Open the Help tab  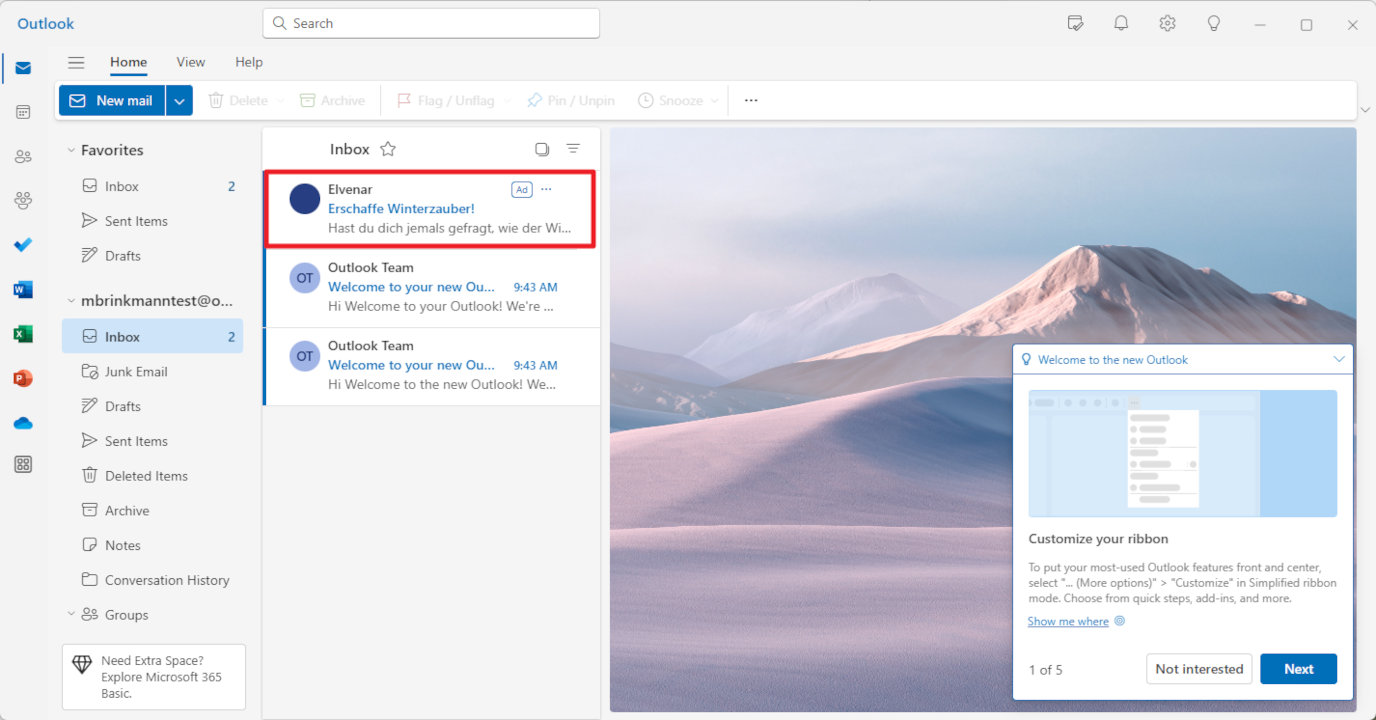pyautogui.click(x=248, y=62)
